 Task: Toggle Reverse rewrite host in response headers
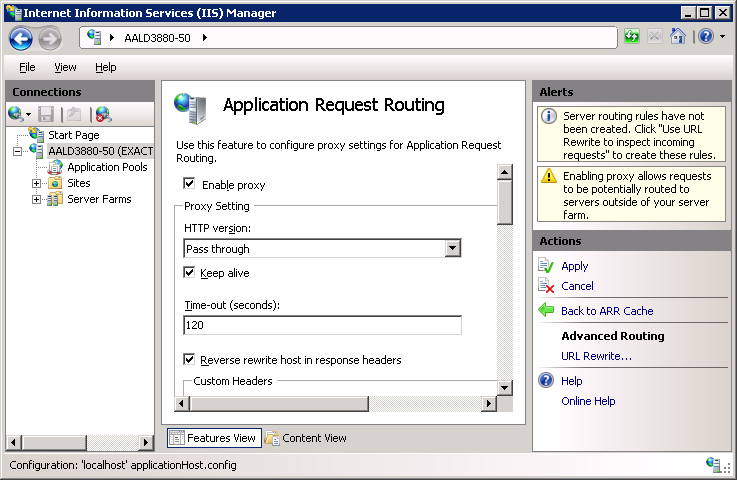[x=189, y=359]
